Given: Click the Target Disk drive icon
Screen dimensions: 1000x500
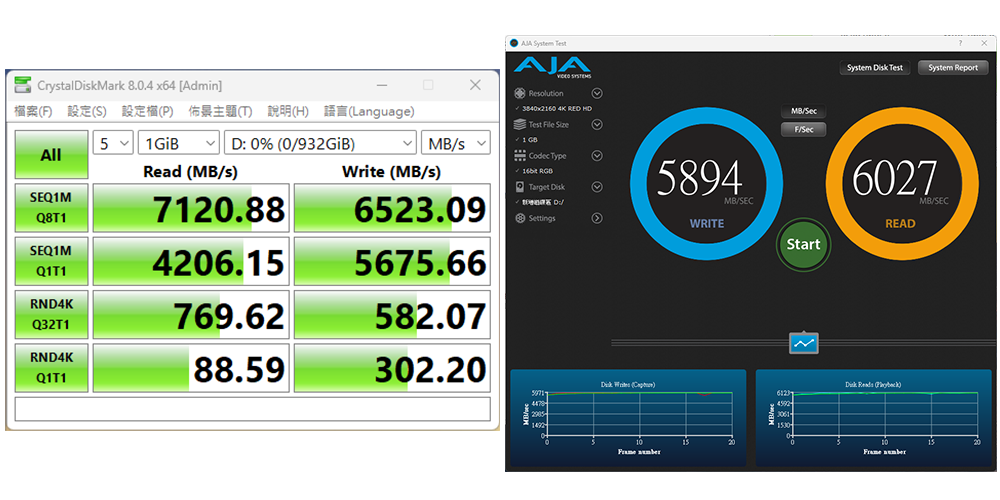Looking at the screenshot, I should [x=520, y=187].
